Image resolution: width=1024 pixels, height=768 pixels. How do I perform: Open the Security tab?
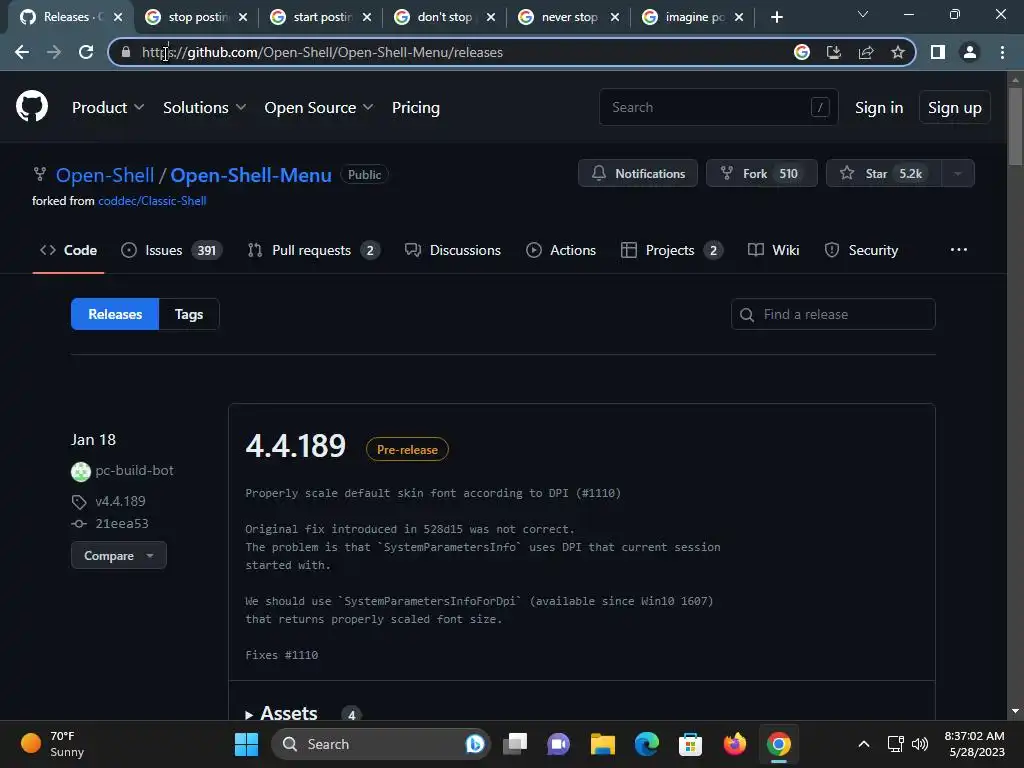click(861, 250)
